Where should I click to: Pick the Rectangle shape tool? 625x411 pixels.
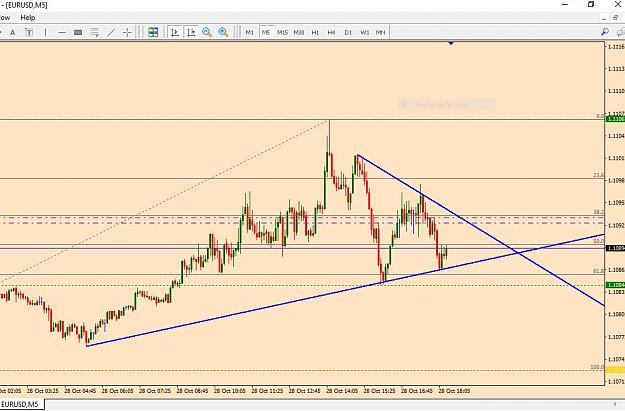pyautogui.click(x=78, y=32)
